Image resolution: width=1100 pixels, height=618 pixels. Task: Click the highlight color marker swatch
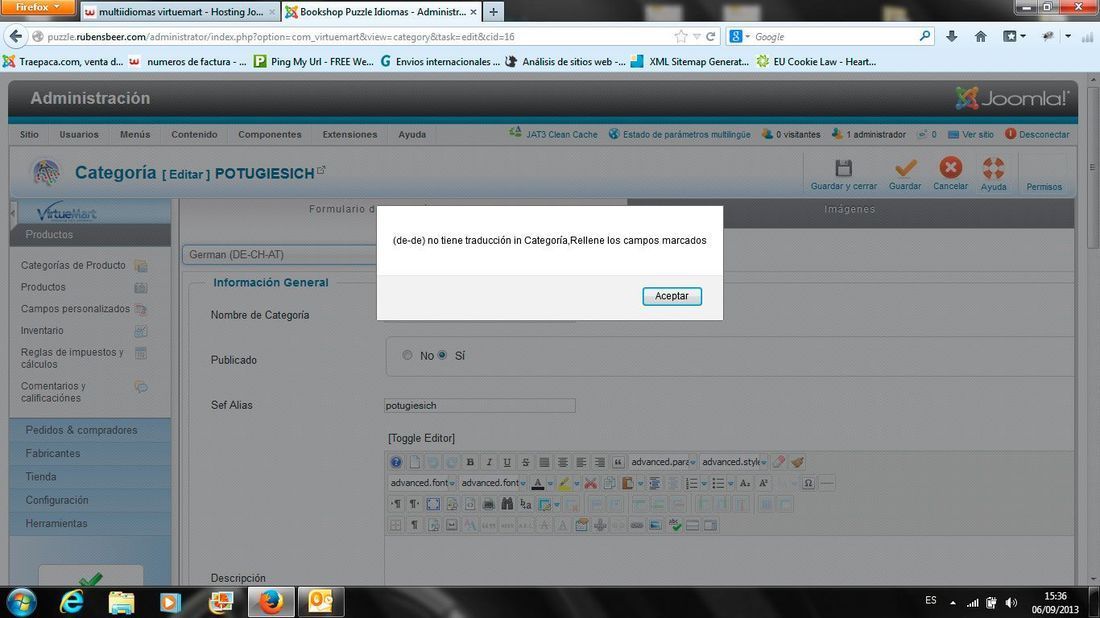(565, 483)
